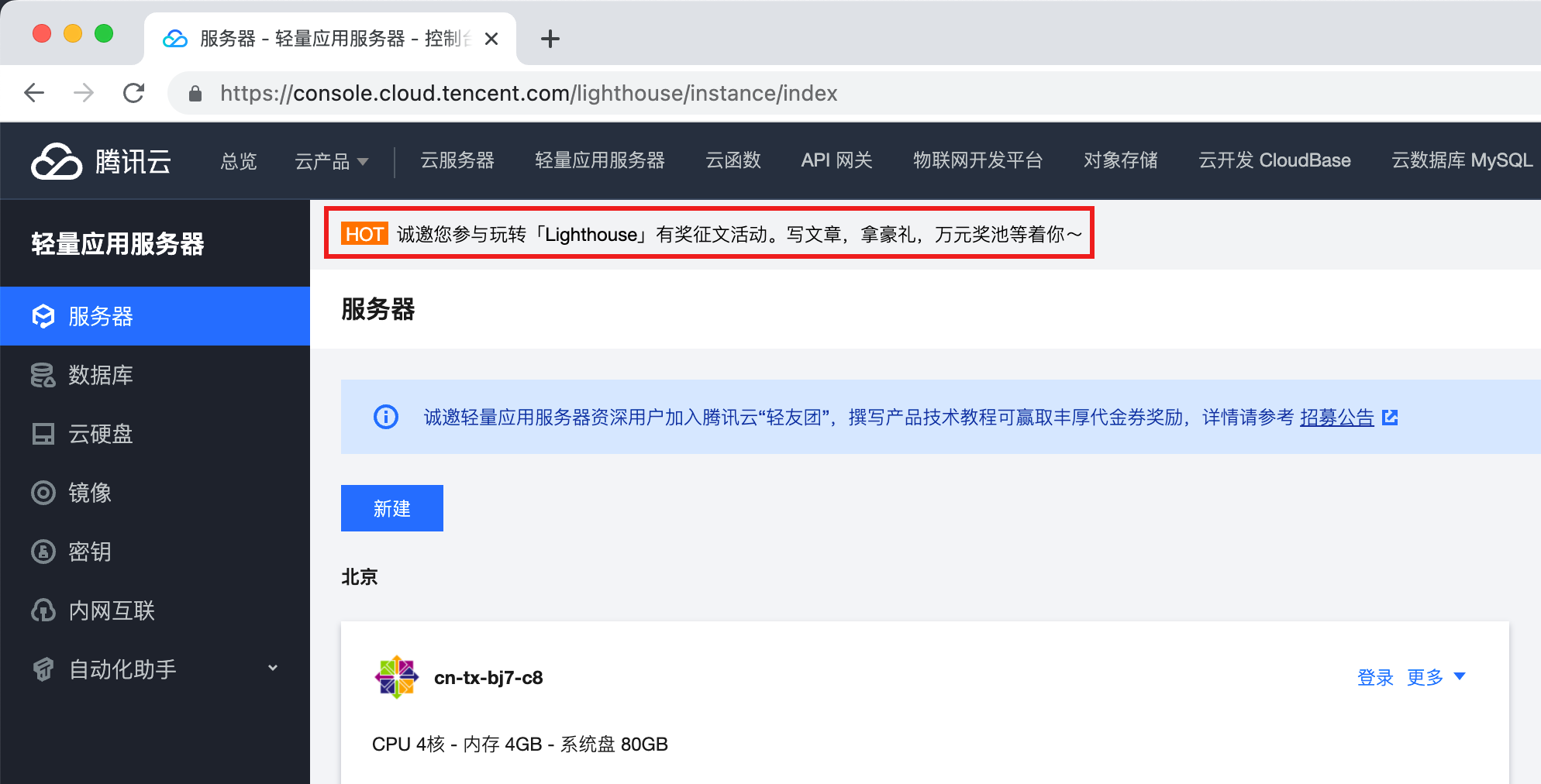
Task: Click the 北京 region heading
Action: (x=360, y=576)
